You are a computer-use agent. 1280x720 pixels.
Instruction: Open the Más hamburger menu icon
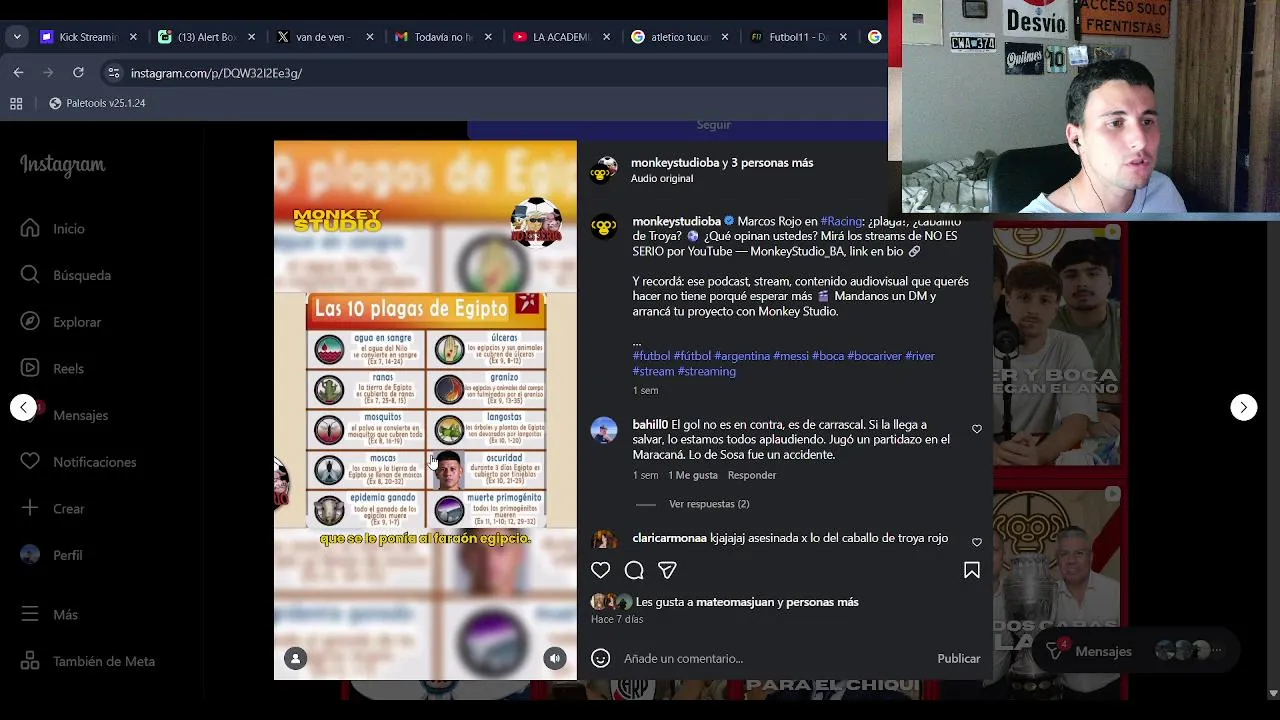pos(30,614)
